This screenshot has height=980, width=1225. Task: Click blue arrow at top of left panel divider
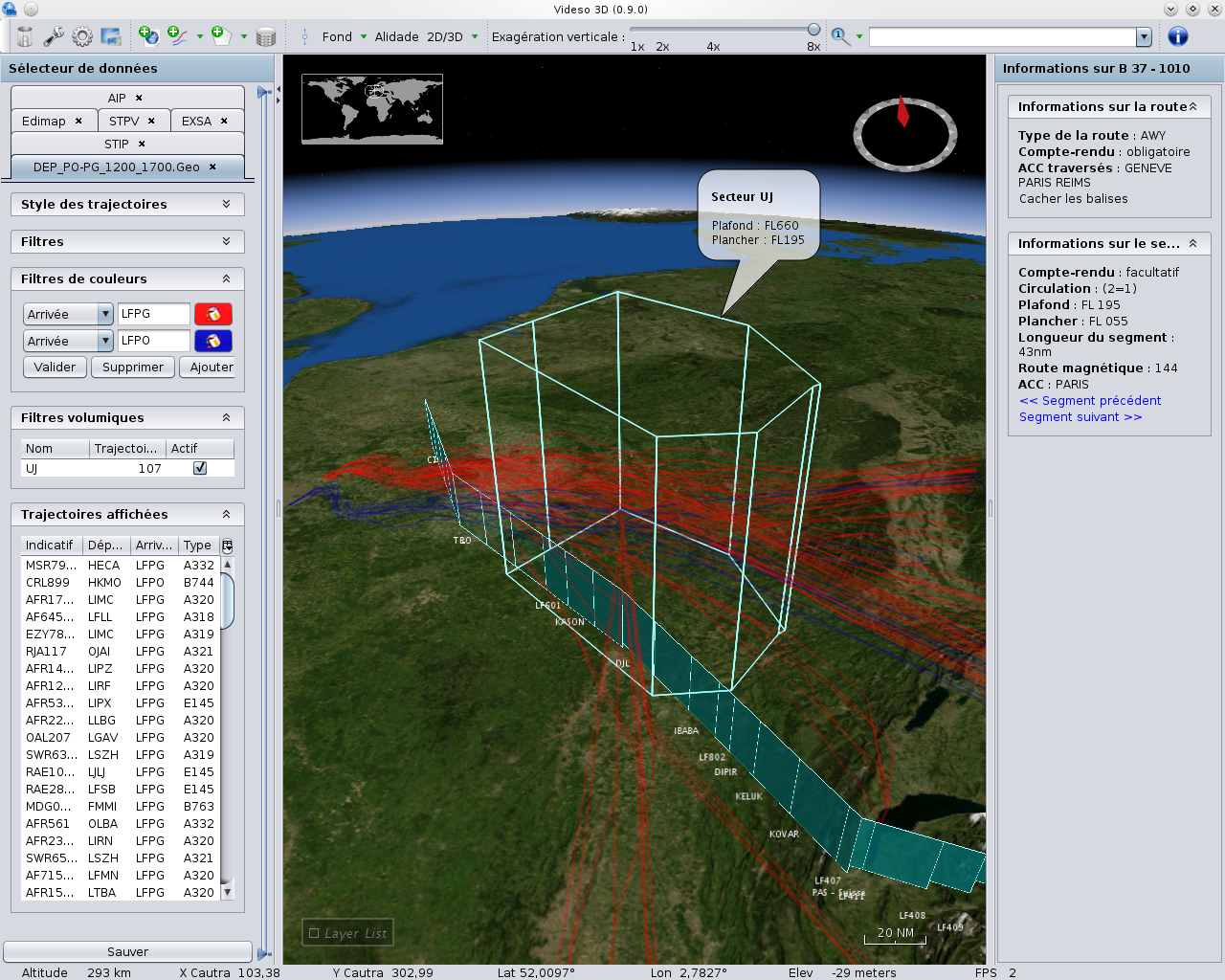pos(264,93)
